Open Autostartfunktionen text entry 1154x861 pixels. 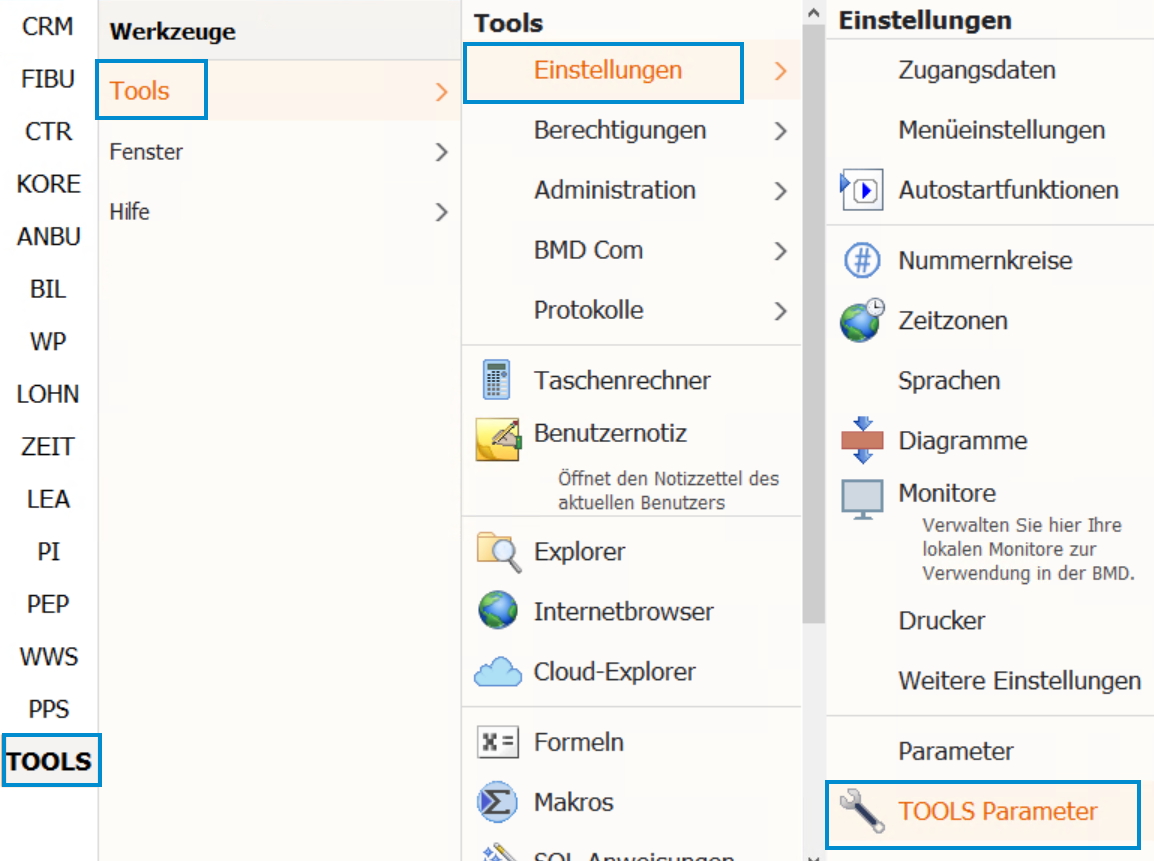pos(1008,191)
